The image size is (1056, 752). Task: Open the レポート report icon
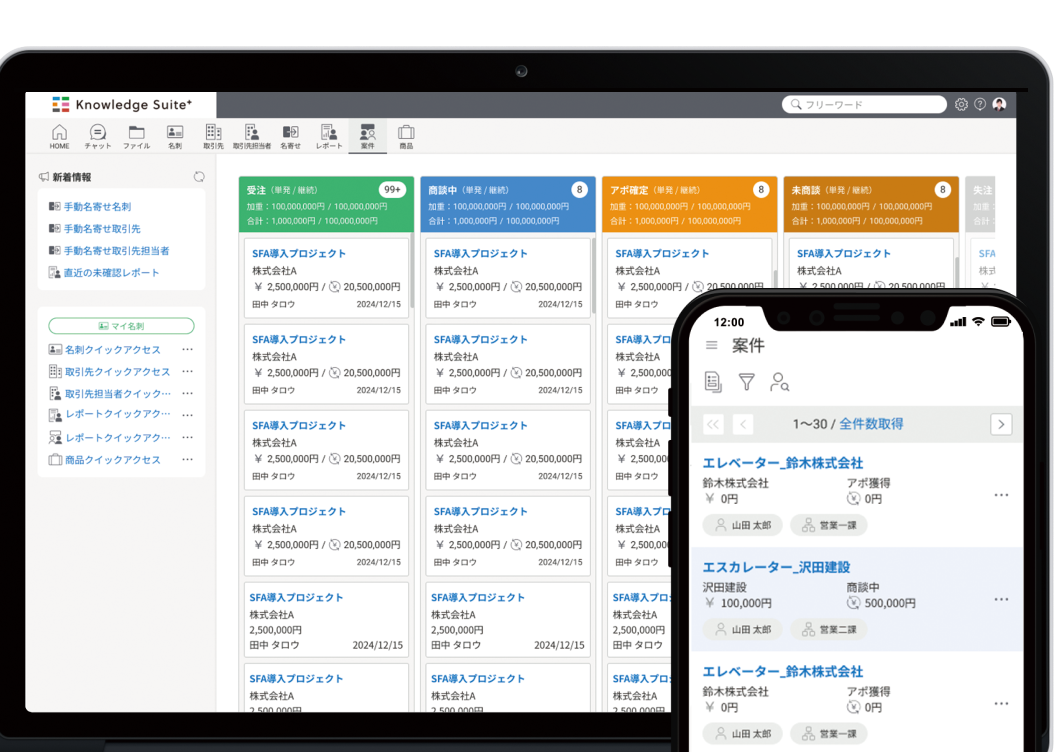coord(329,137)
